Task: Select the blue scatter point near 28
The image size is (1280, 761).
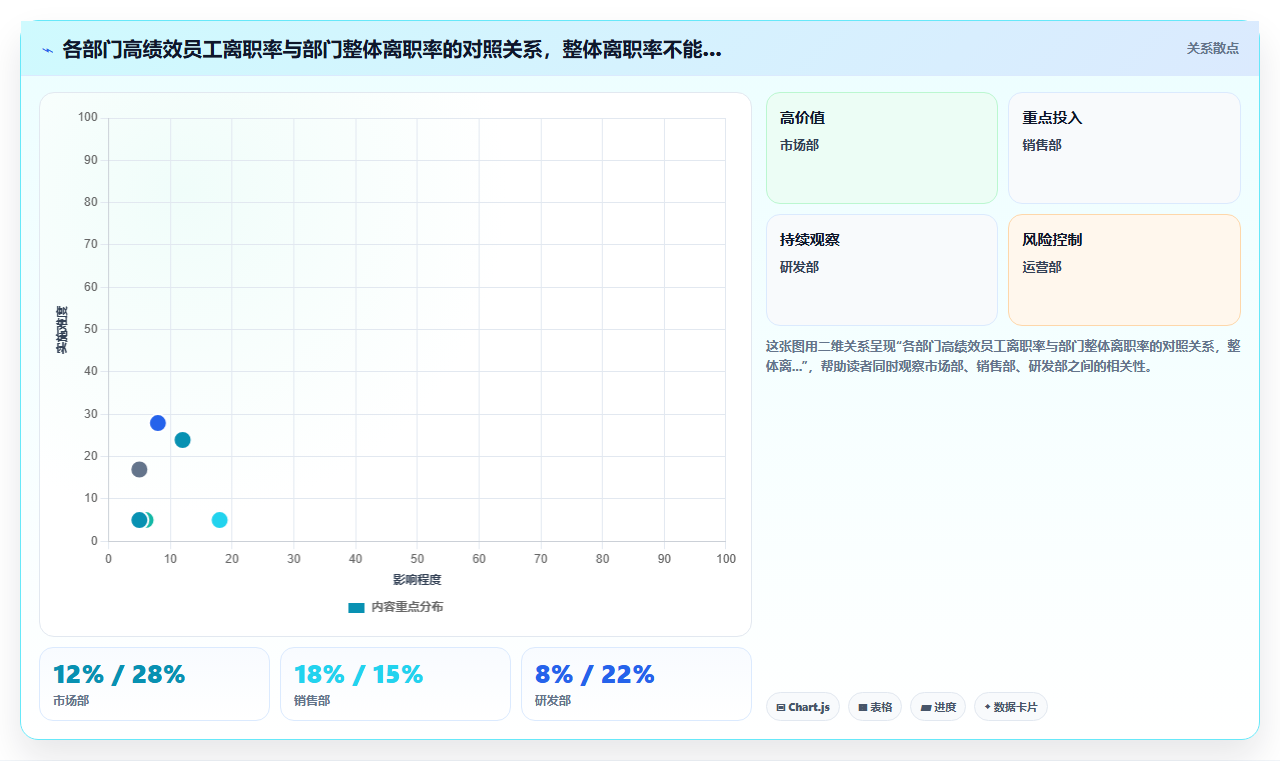Action: coord(158,423)
